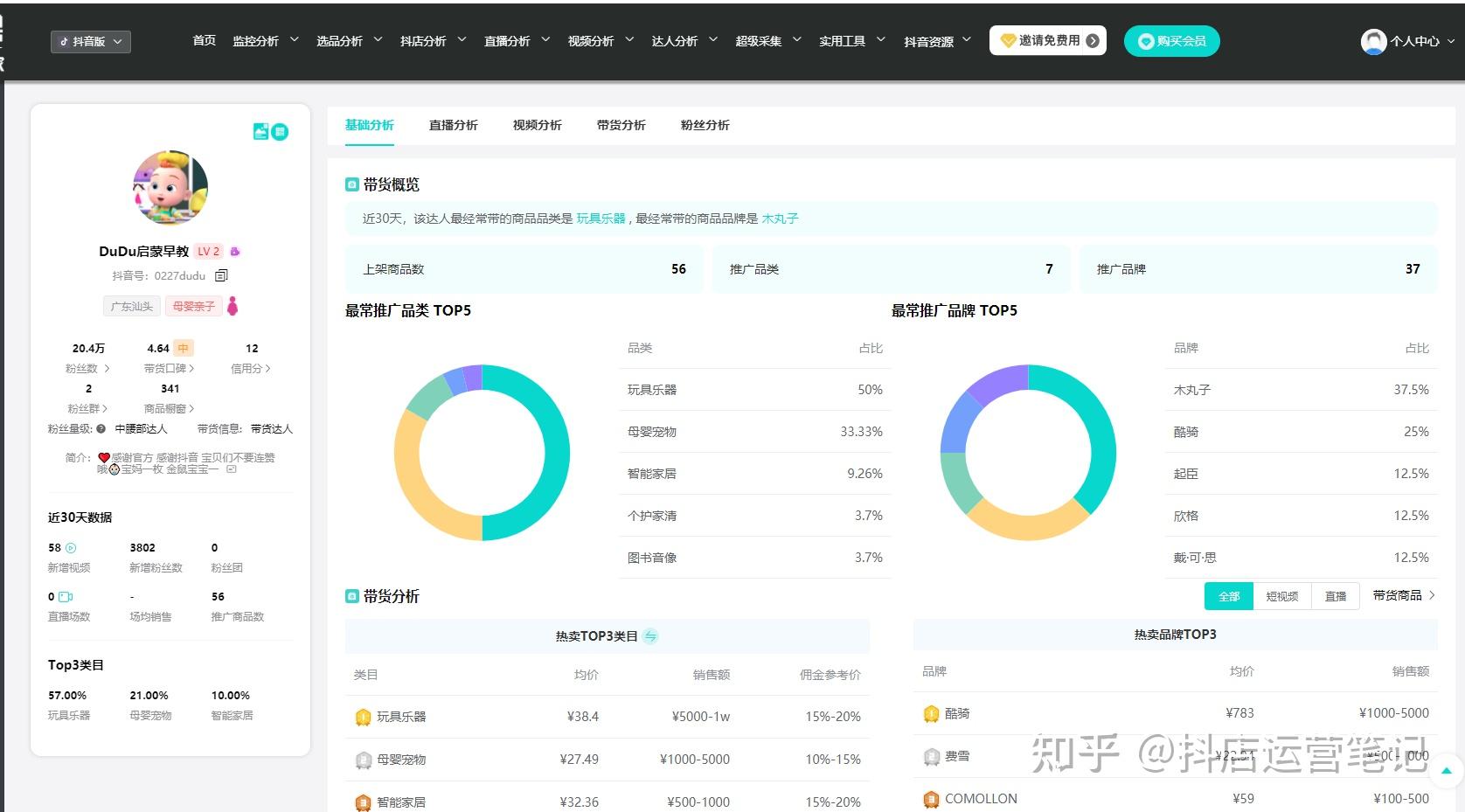Expand the 直播分析 top nav menu
Screen dimensions: 1465x812
517,41
